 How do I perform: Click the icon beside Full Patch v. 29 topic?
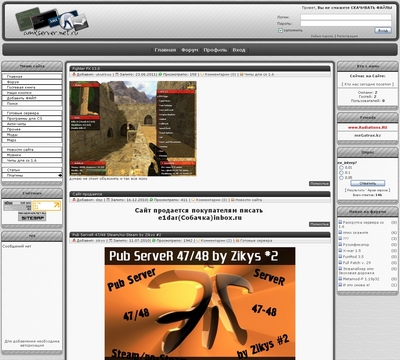(x=340, y=262)
